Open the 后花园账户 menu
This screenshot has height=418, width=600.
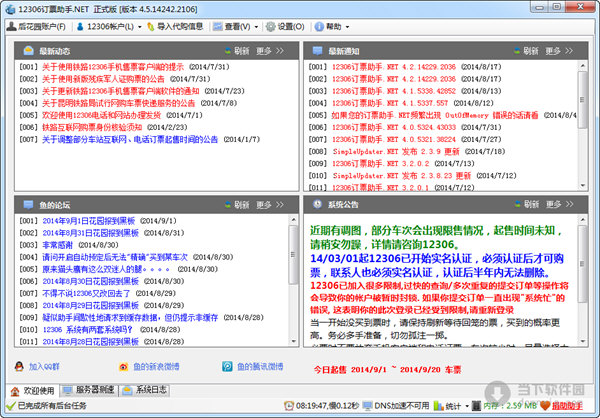pos(36,27)
